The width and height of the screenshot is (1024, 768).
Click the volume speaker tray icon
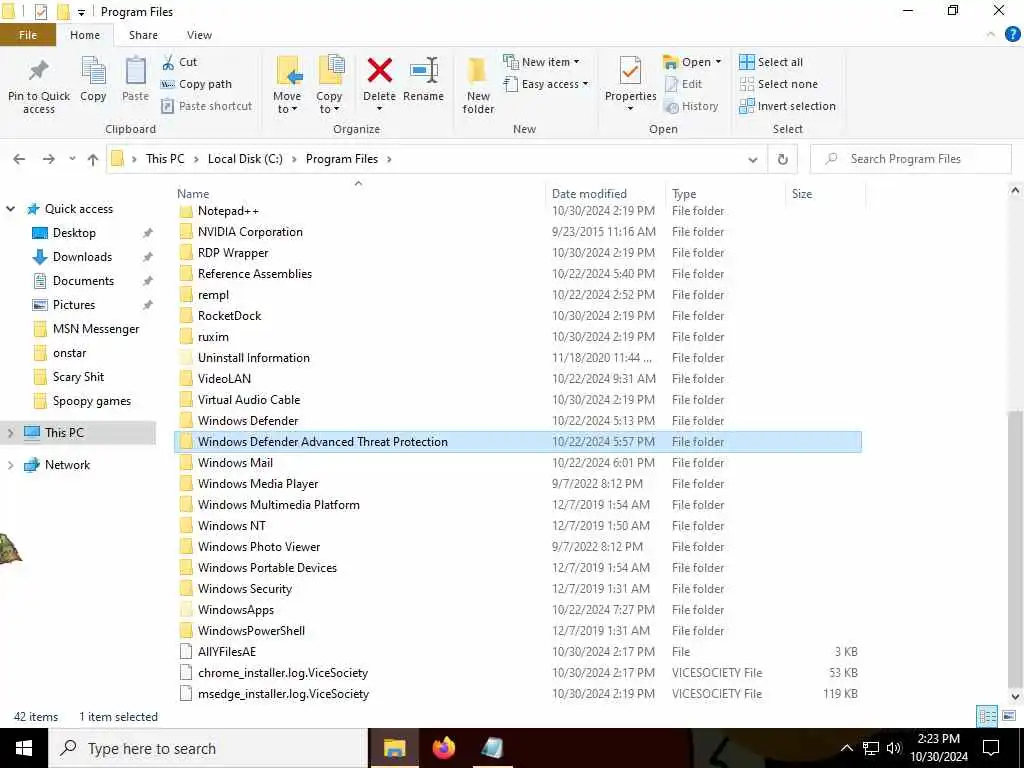[894, 748]
